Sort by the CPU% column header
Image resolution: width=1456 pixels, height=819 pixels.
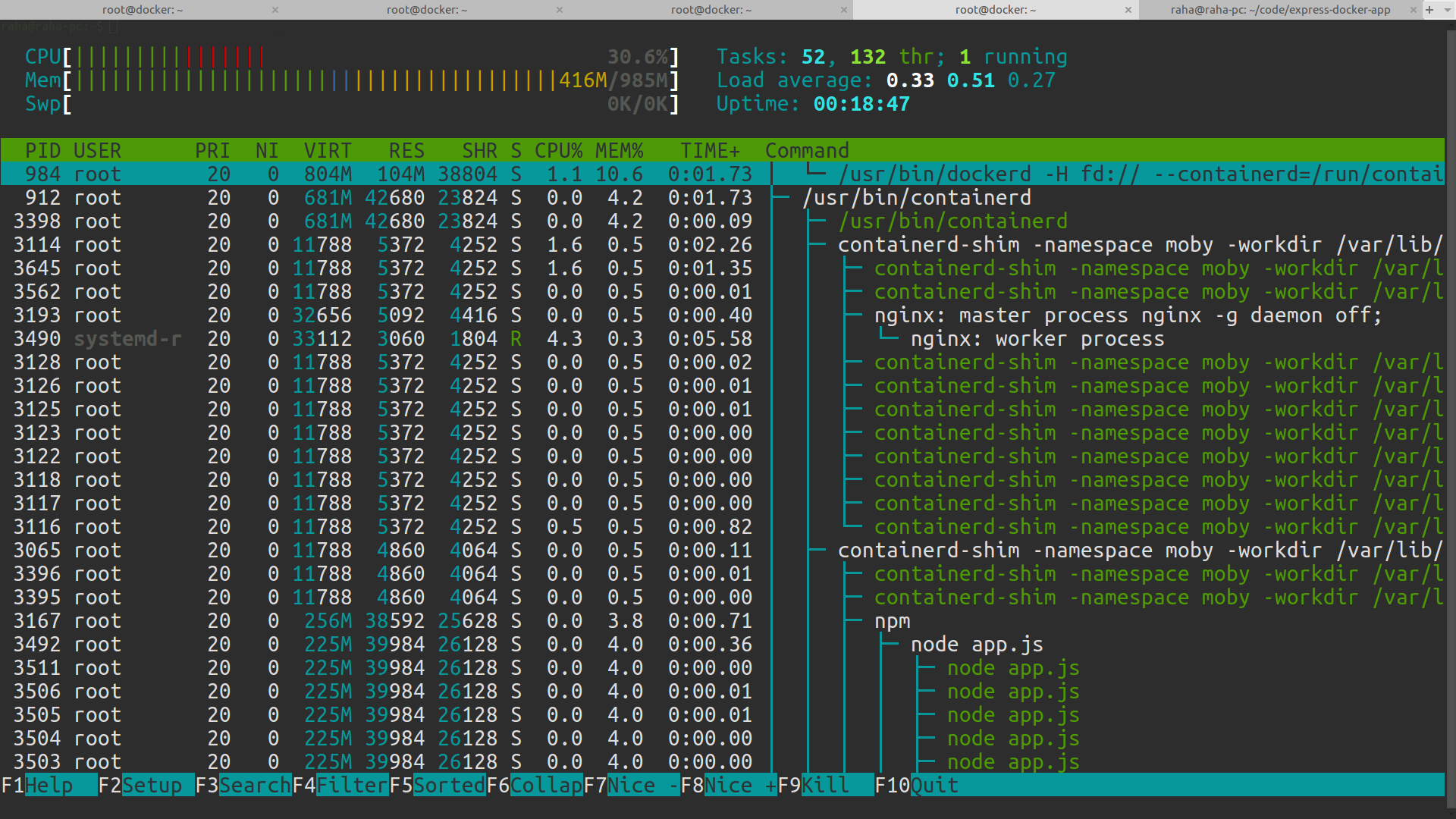click(x=558, y=150)
